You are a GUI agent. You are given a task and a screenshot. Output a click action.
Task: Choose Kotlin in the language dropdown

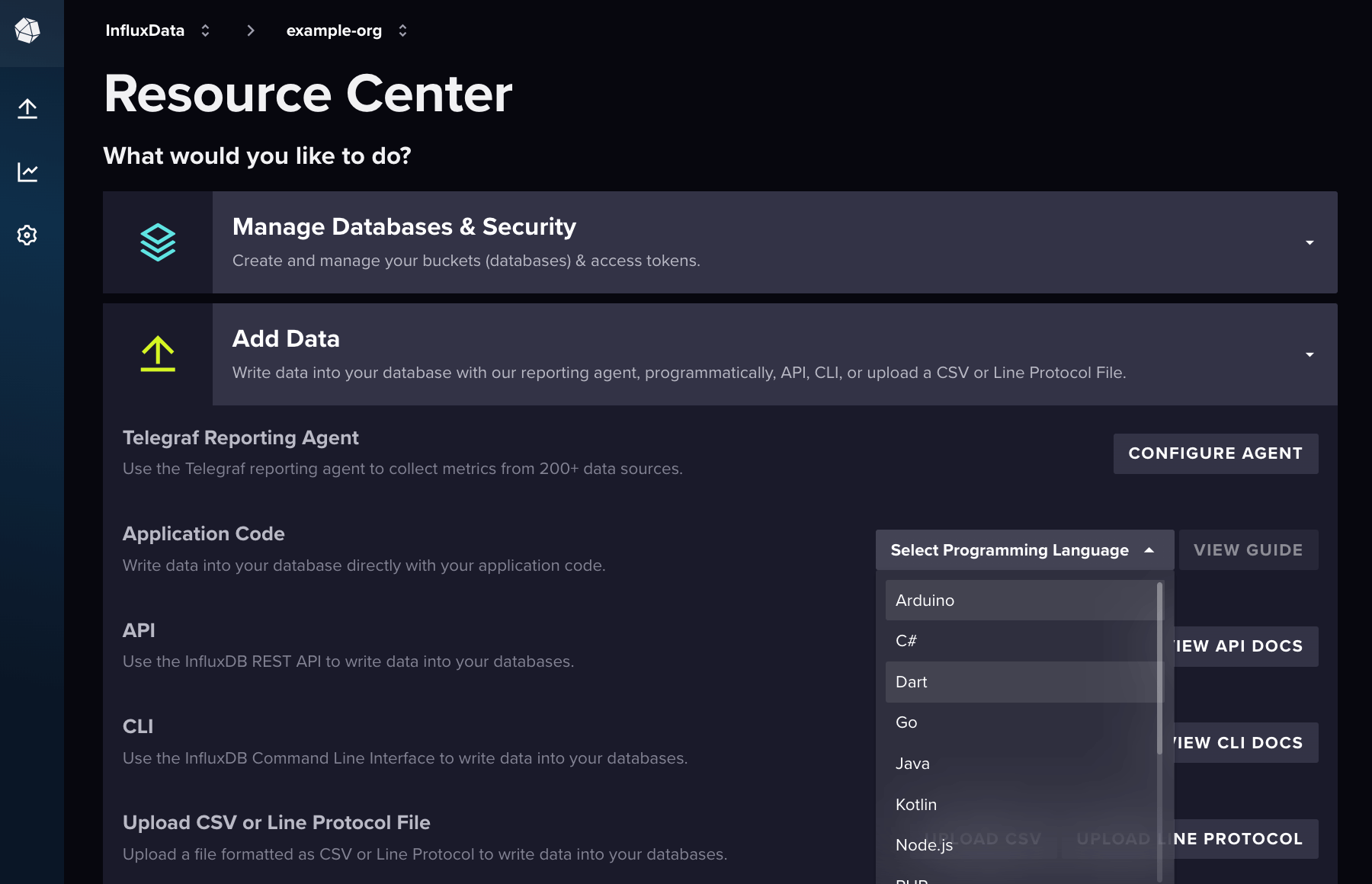1021,804
